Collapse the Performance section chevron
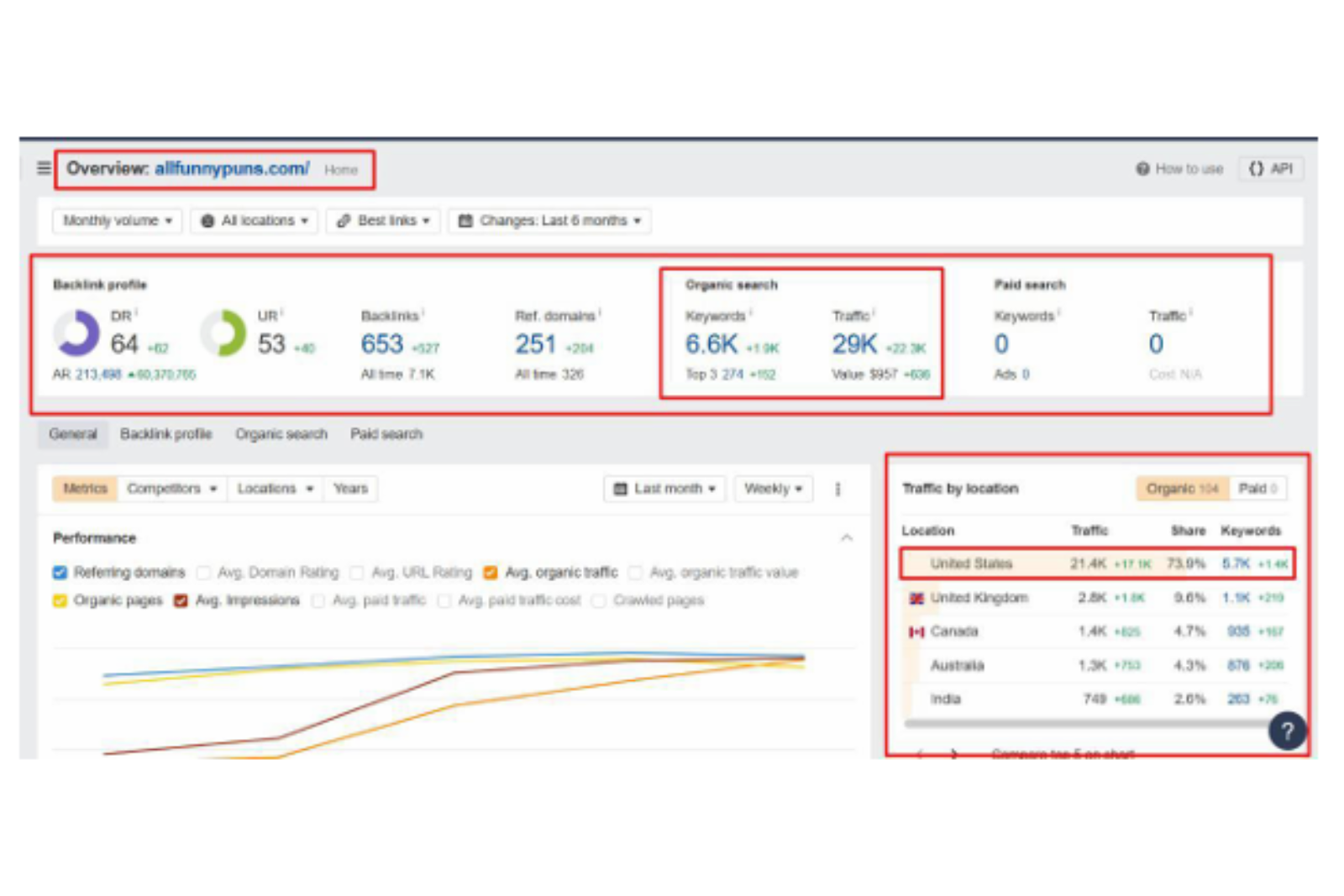This screenshot has height=896, width=1344. 847,538
